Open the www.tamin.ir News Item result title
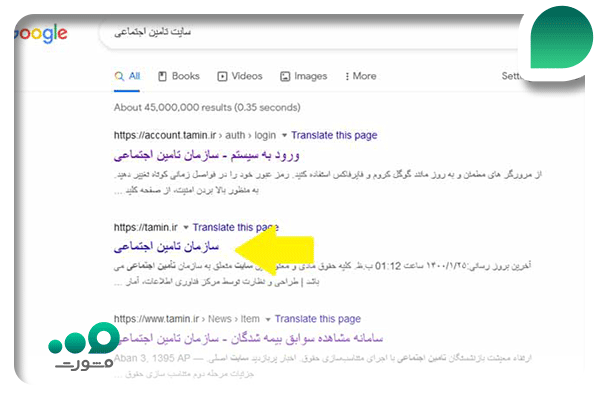 251,338
